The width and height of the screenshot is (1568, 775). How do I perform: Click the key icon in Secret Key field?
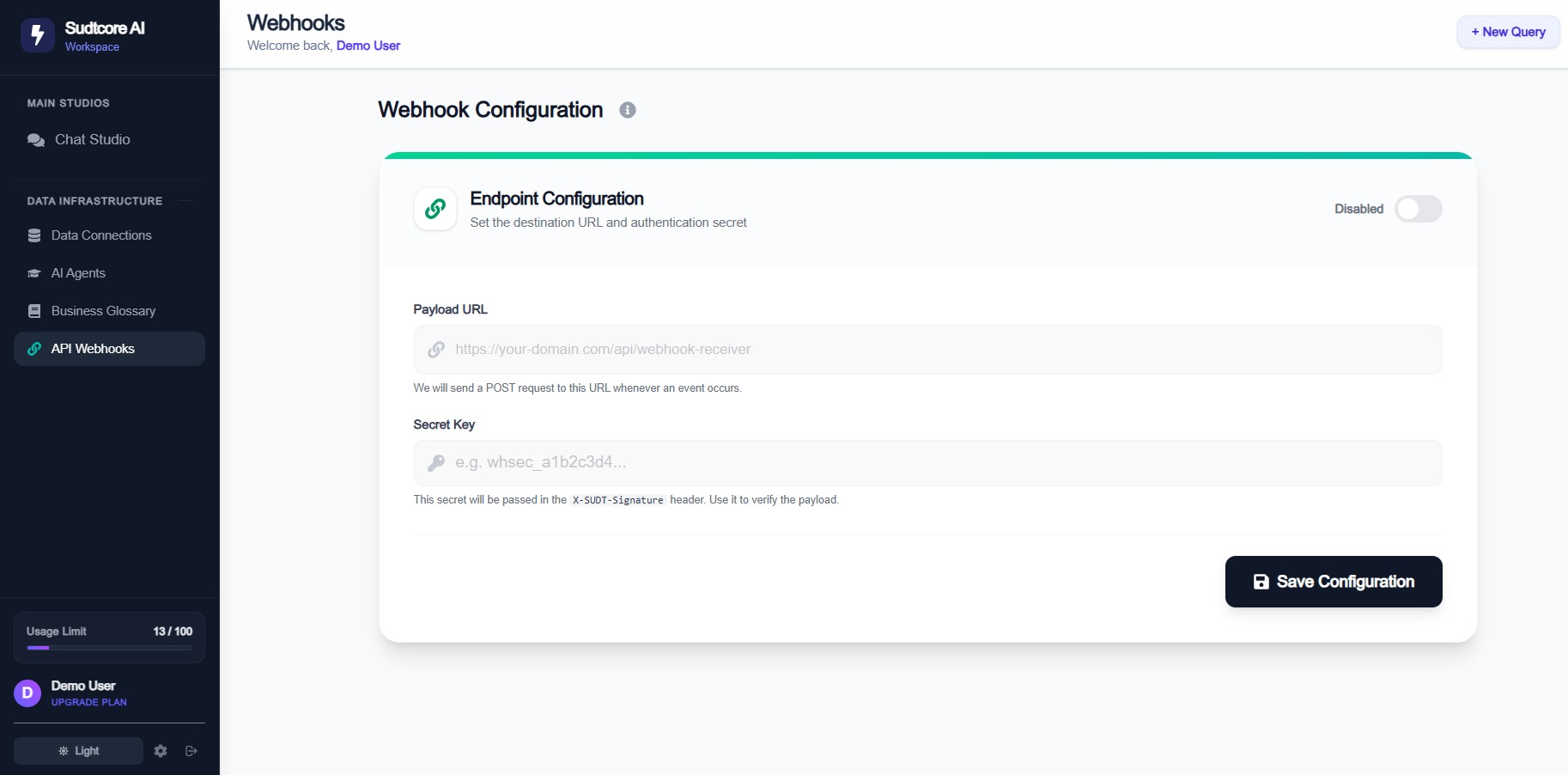point(436,463)
